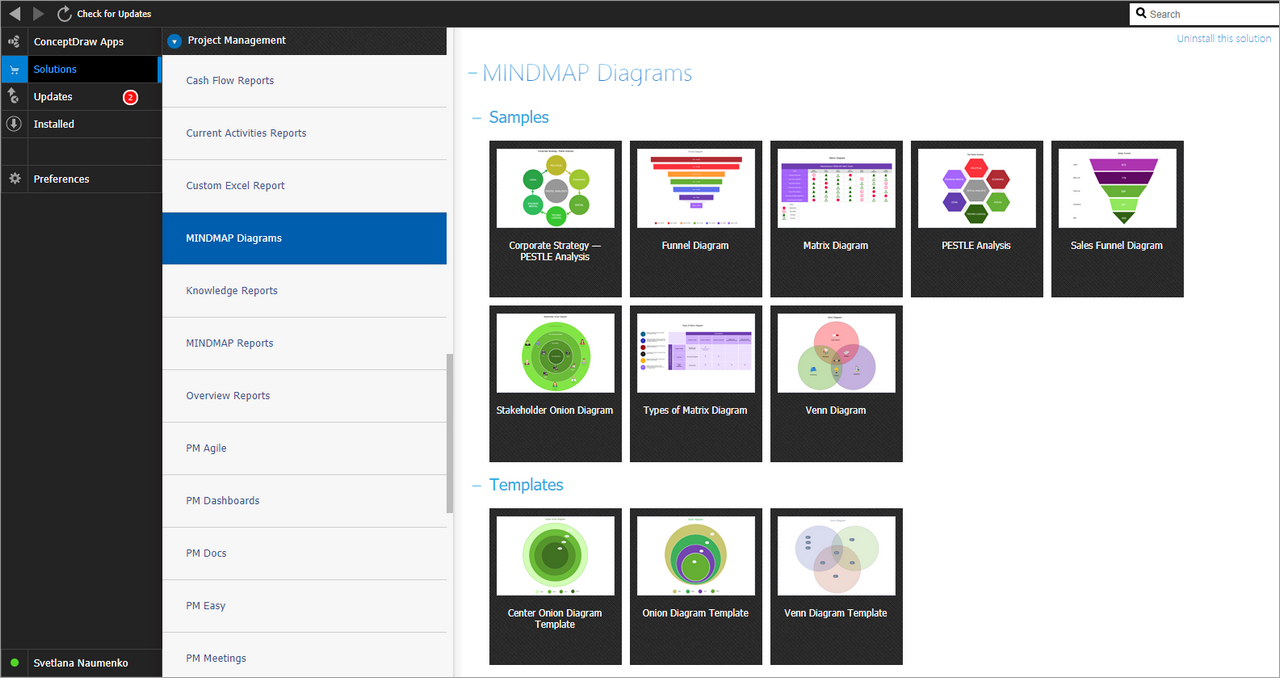Select the MINDMAP Diagrams solution
The image size is (1280, 678).
pyautogui.click(x=304, y=238)
